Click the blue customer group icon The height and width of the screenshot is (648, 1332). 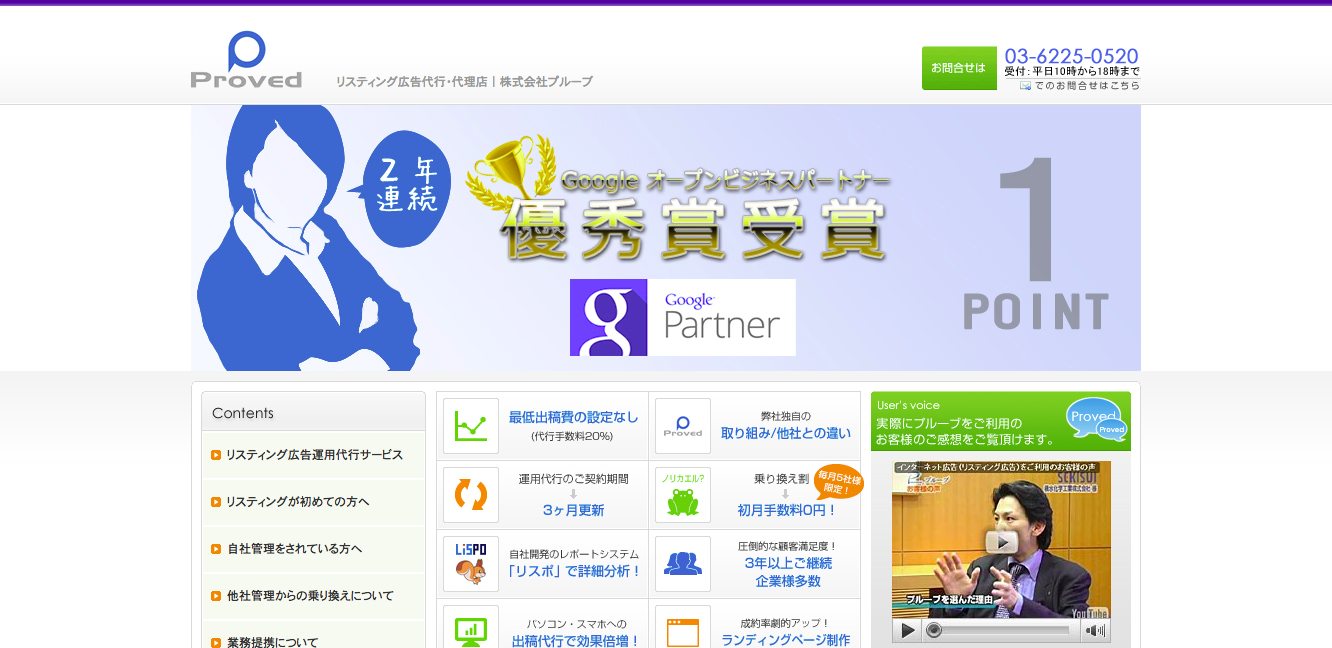682,564
